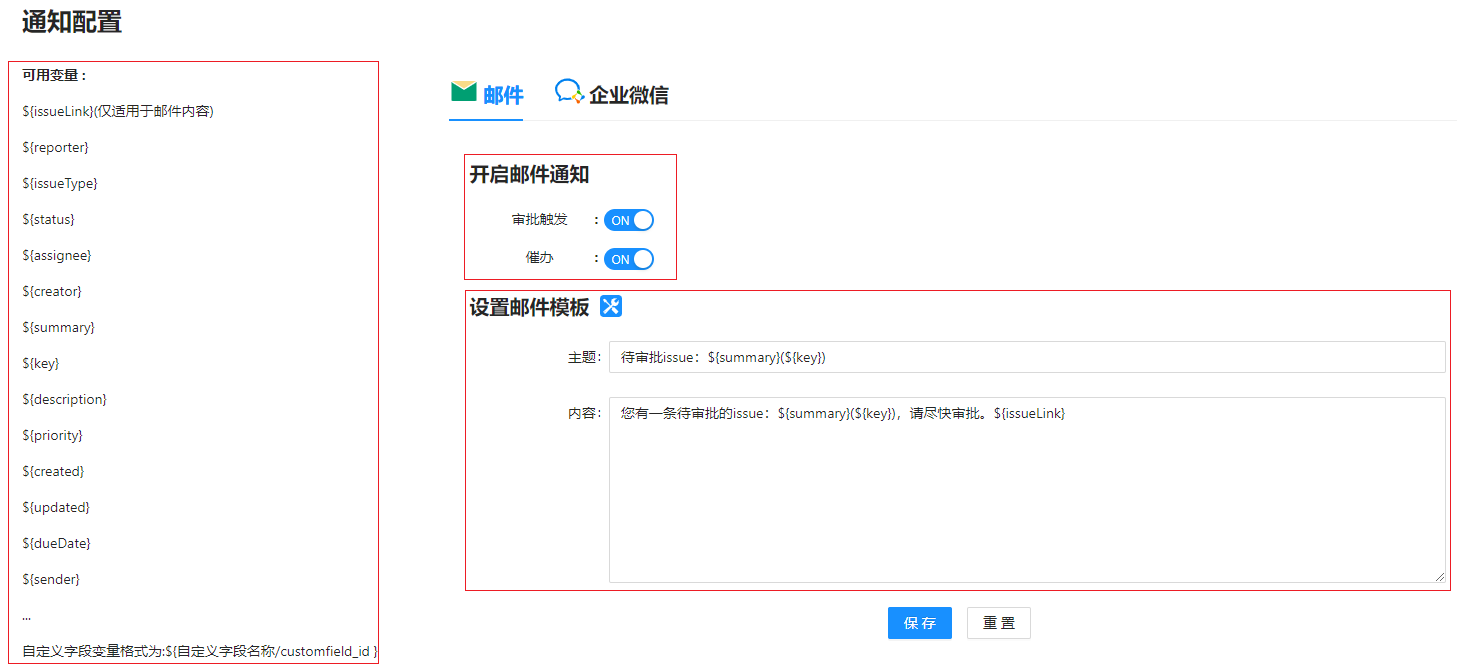Select the ${dueDate} variable
The image size is (1457, 665).
[56, 543]
